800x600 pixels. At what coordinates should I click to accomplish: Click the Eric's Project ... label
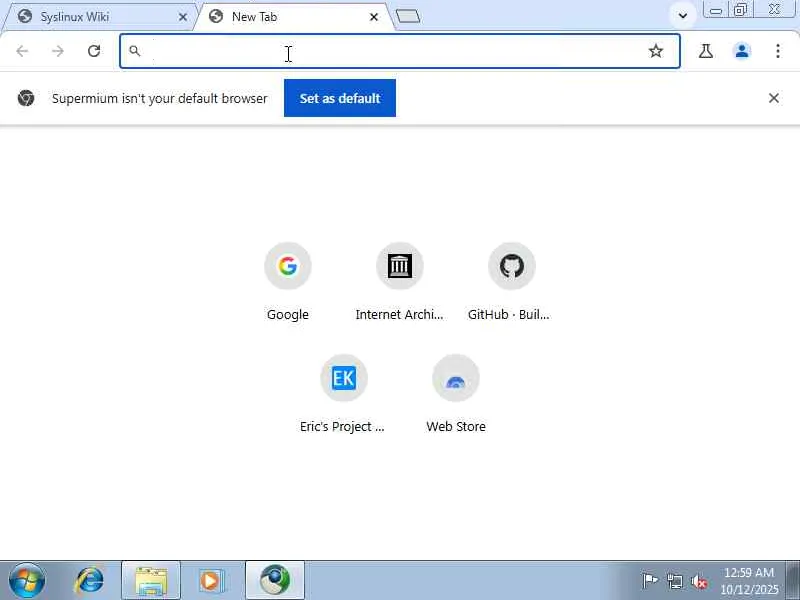[x=342, y=427]
